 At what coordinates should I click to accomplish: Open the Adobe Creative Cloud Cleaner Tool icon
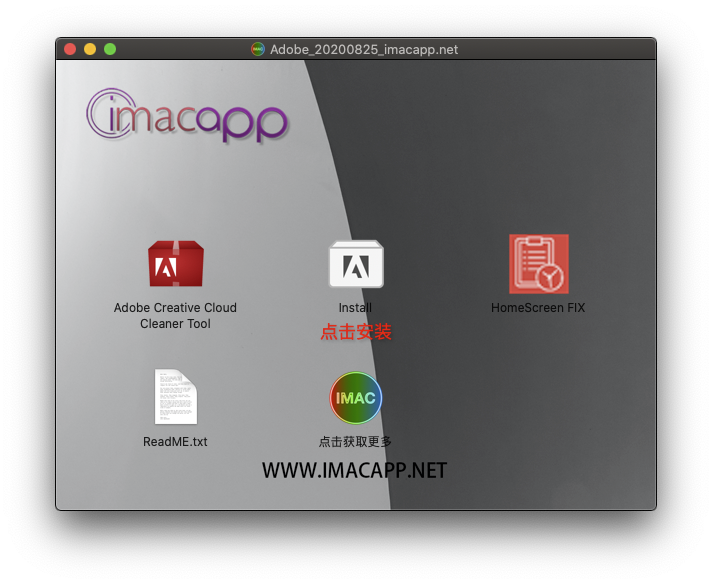(x=176, y=264)
